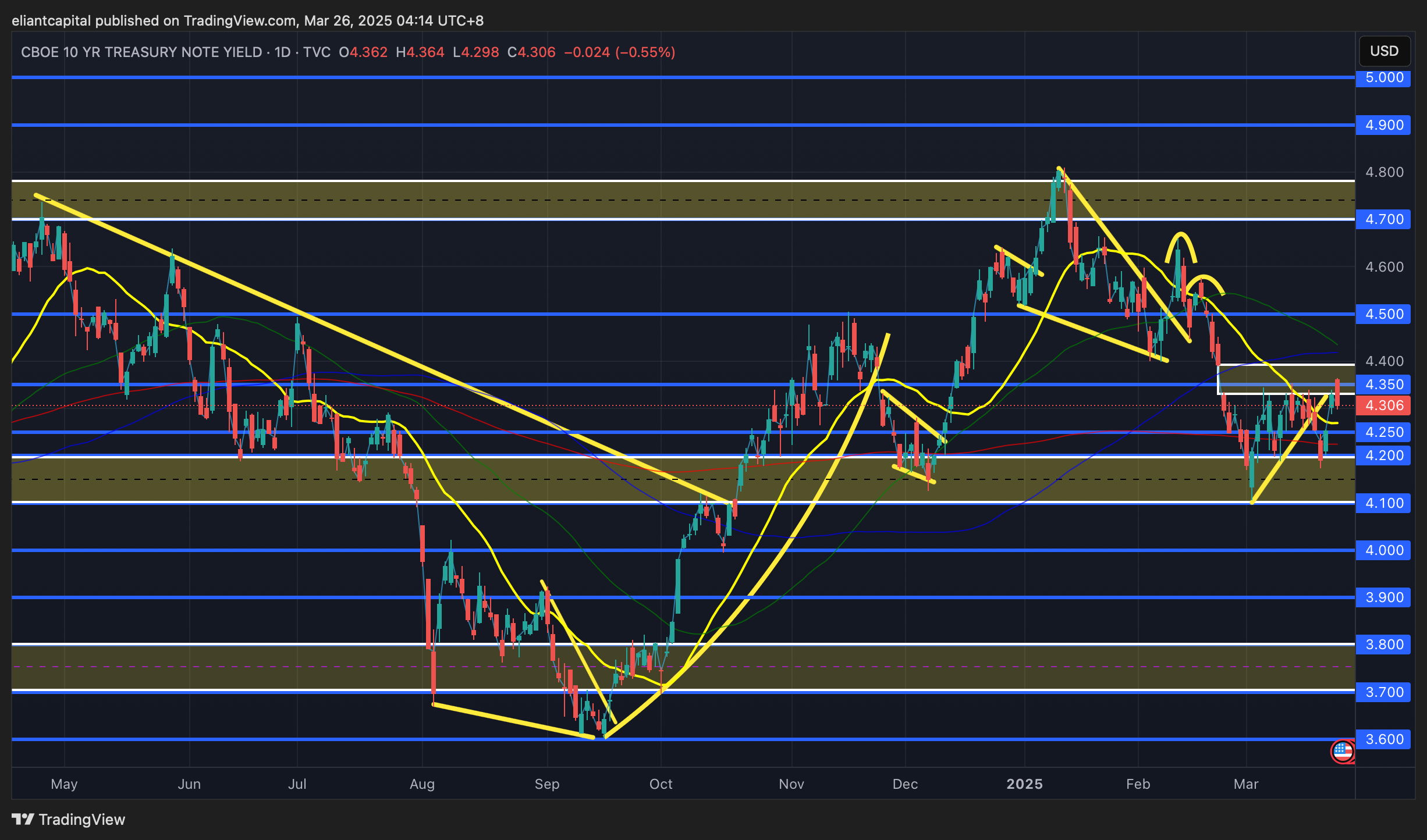Screen dimensions: 1427x840
Task: Click the US flag event icon
Action: (x=1343, y=751)
